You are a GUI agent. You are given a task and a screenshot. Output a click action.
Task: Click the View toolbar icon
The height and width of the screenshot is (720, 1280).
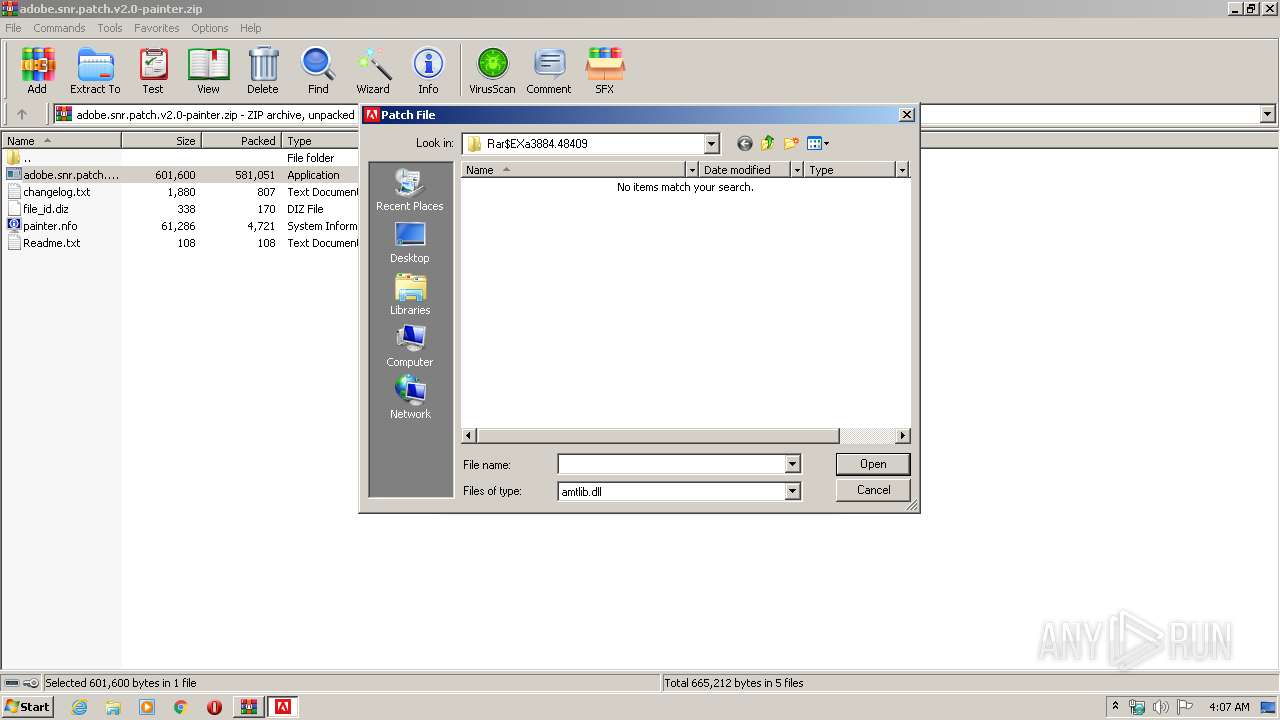208,70
